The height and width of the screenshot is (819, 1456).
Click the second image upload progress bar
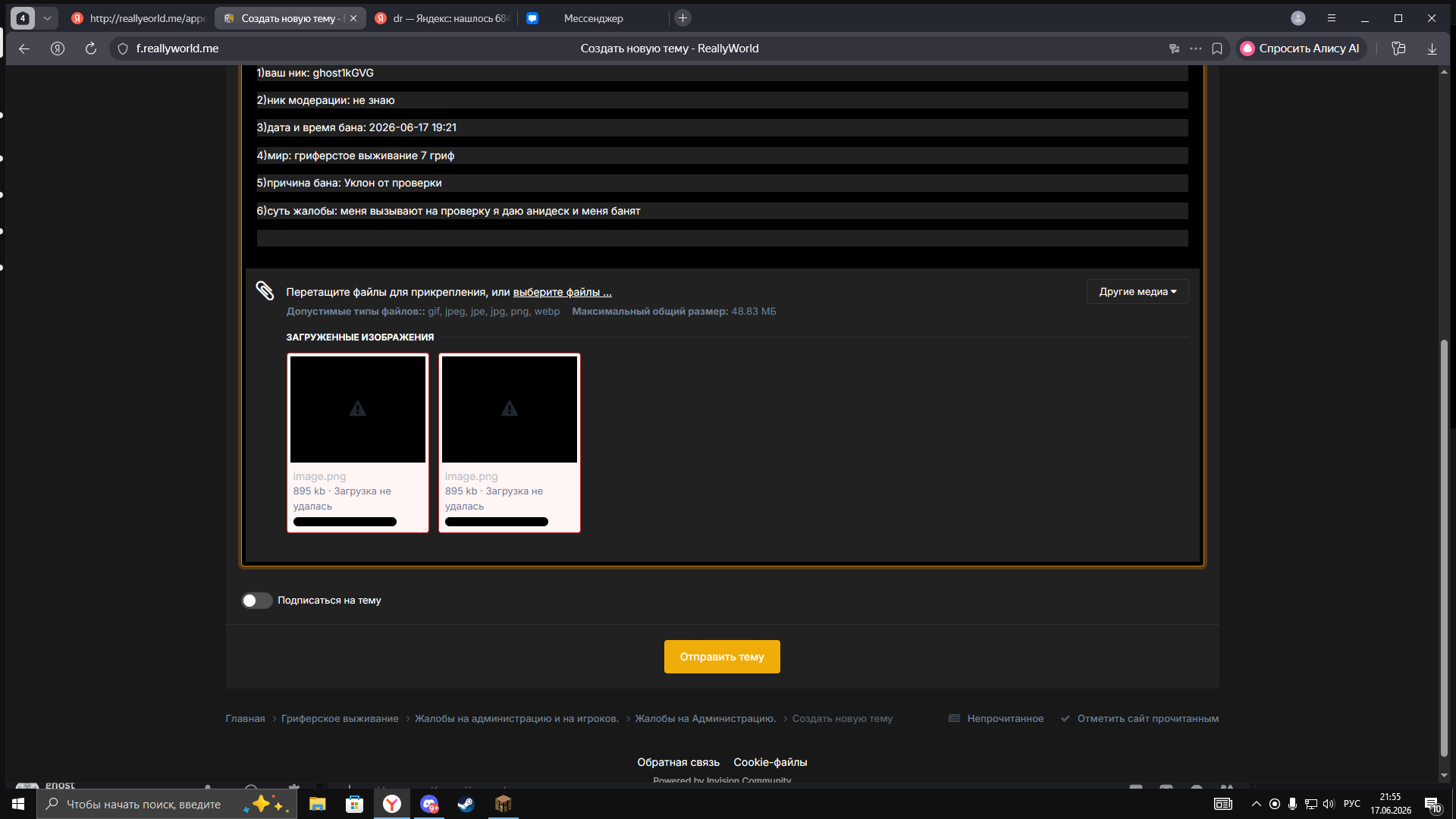tap(497, 522)
